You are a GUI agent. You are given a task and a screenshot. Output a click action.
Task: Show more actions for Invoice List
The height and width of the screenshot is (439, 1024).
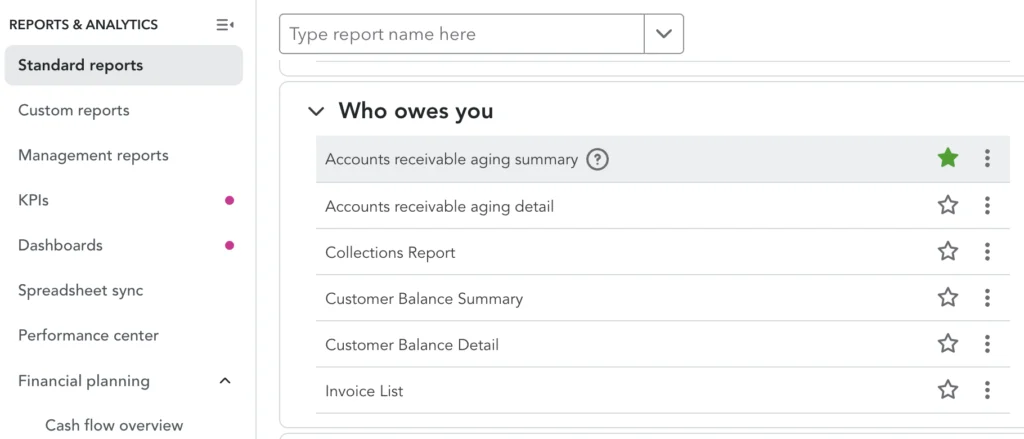tap(987, 390)
